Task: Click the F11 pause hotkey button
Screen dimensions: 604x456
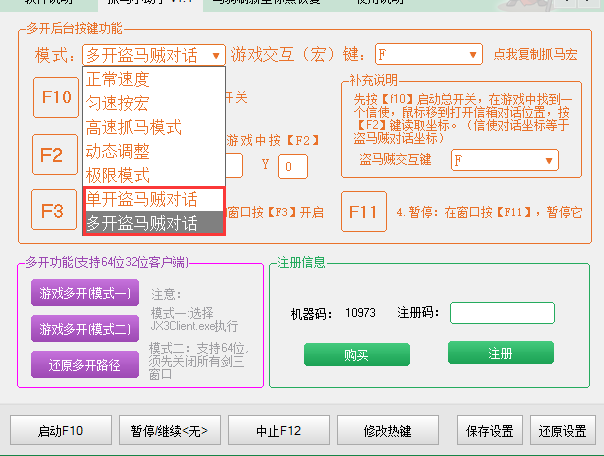Action: click(362, 211)
